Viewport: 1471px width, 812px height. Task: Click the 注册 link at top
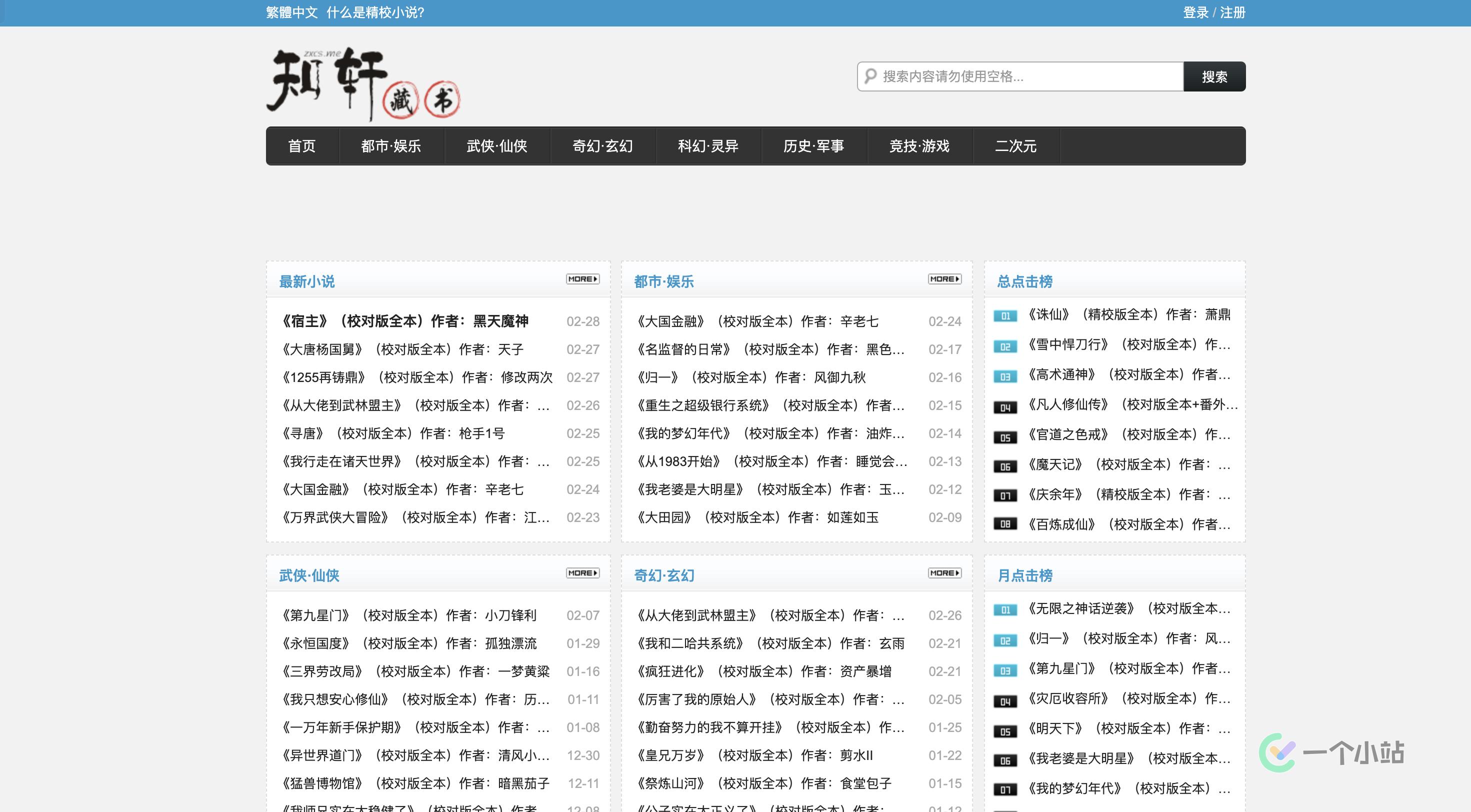[x=1232, y=12]
